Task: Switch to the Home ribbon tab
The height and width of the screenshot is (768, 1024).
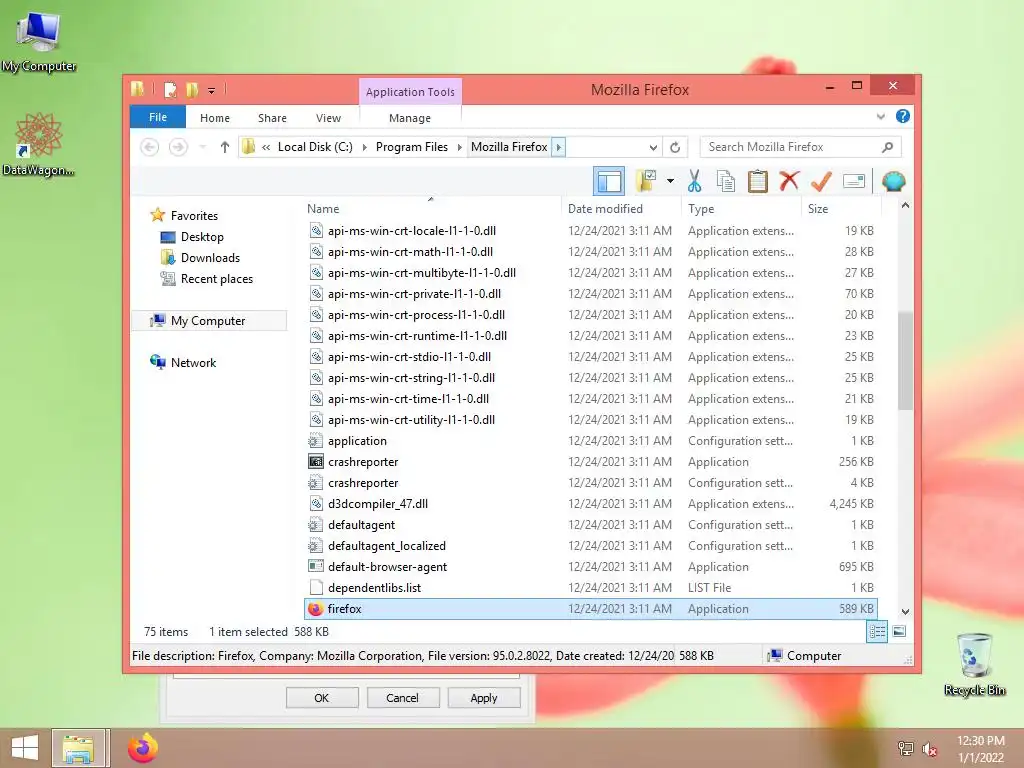Action: tap(215, 118)
